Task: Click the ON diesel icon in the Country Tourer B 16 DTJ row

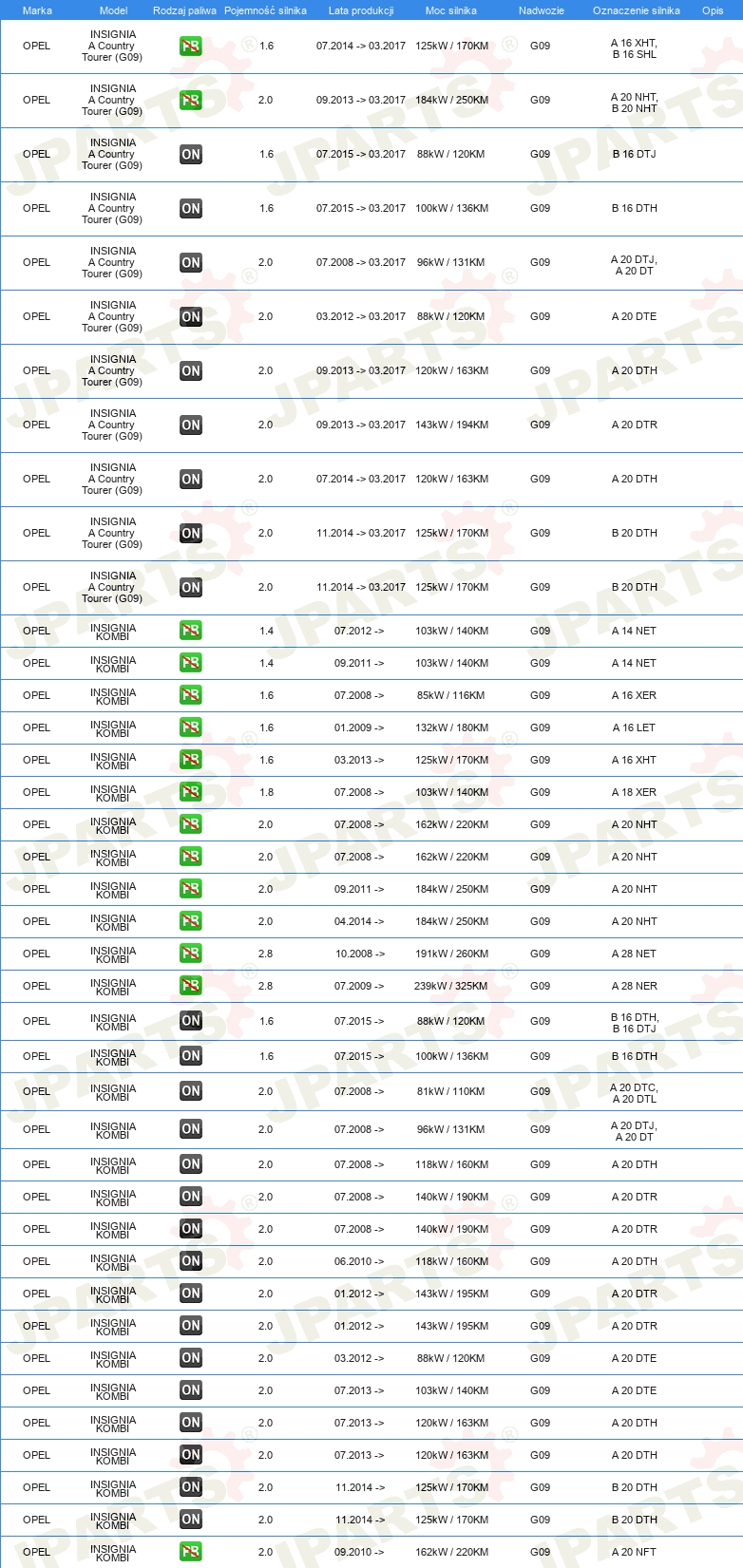Action: (x=191, y=154)
